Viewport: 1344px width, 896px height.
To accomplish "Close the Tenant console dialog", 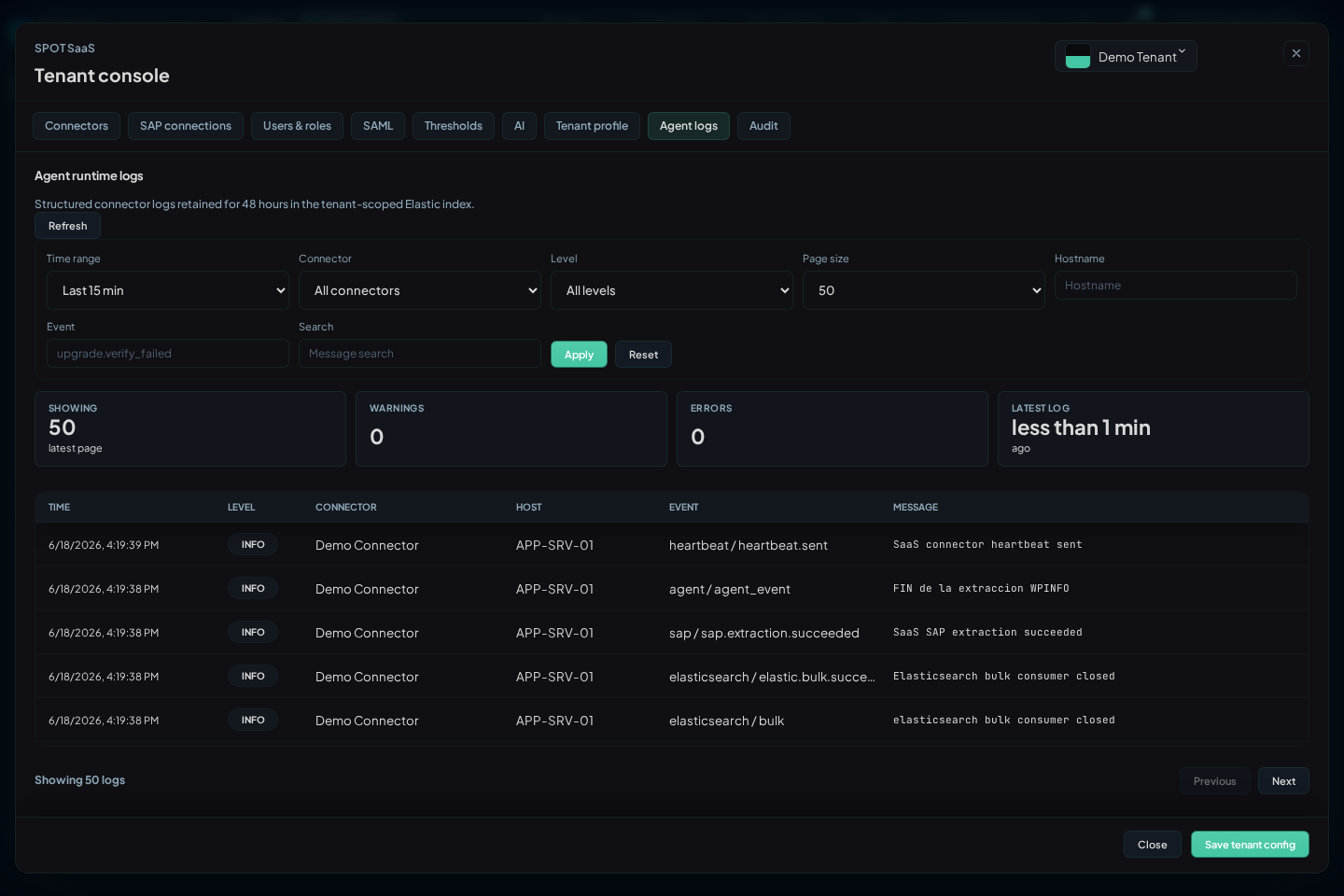I will click(1295, 53).
